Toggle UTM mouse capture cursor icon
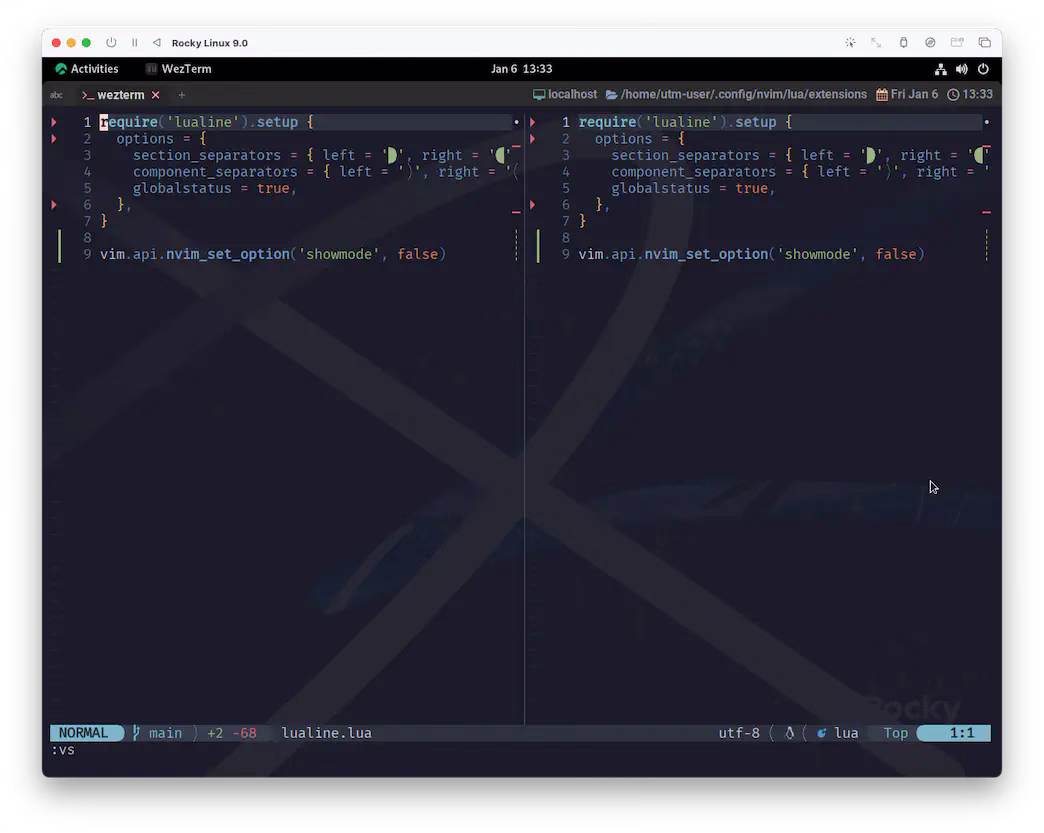This screenshot has height=833, width=1044. coord(850,43)
